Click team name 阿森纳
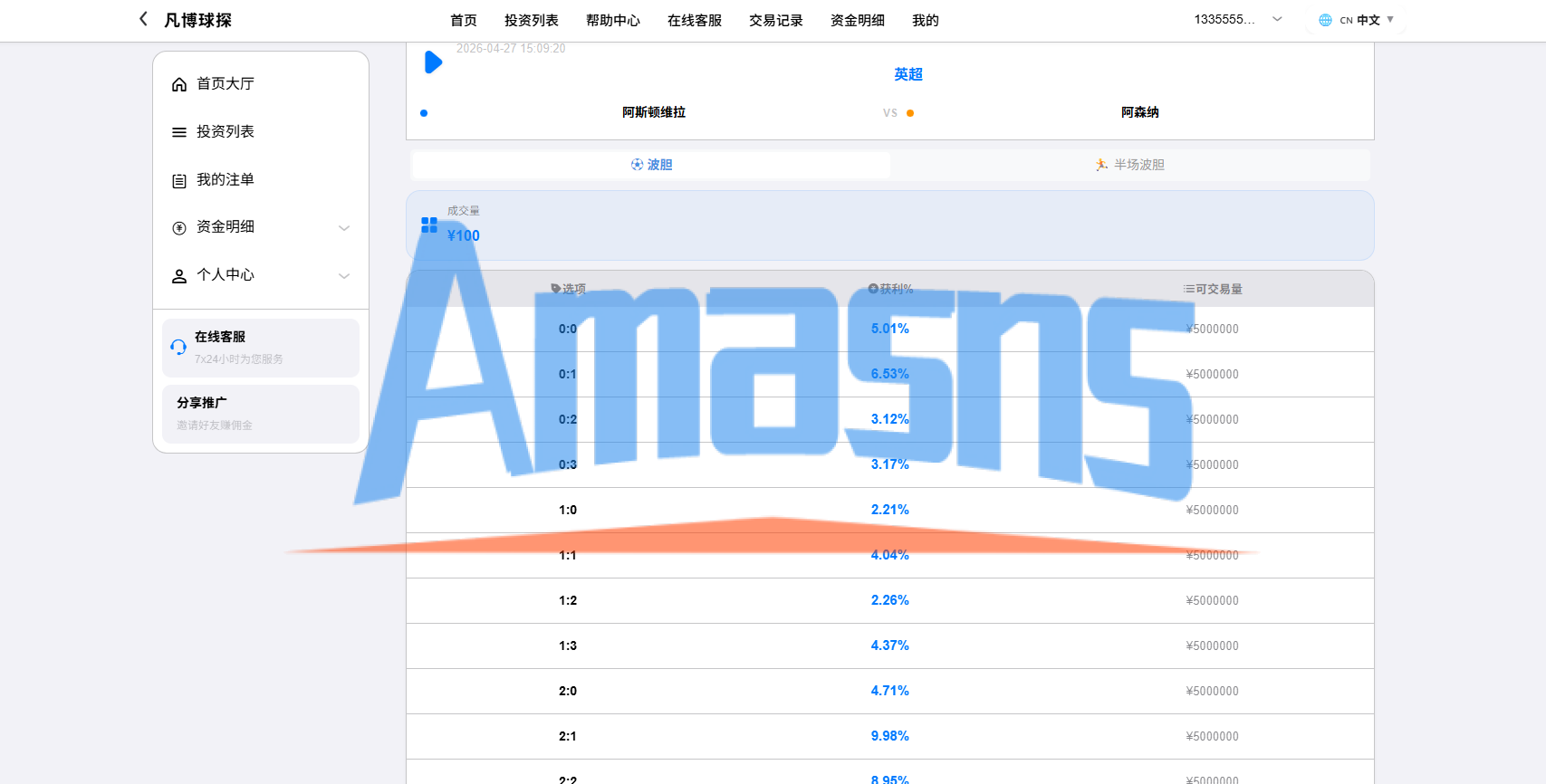This screenshot has height=784, width=1546. coord(1140,112)
